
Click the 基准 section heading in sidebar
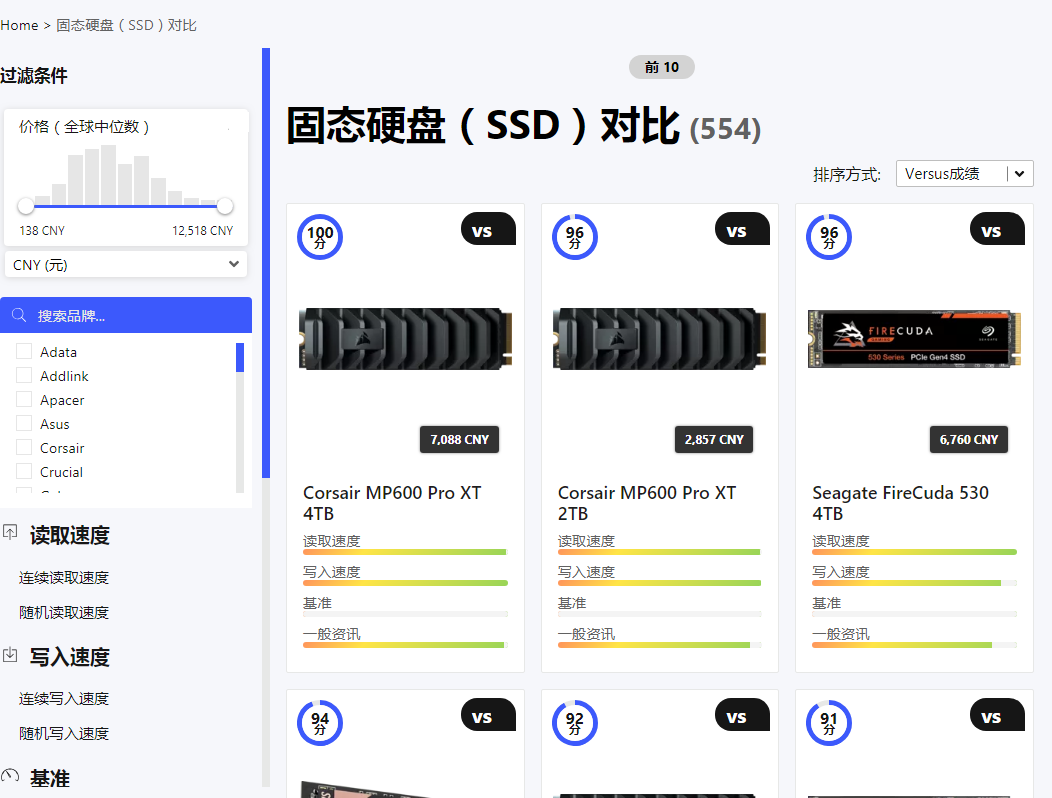click(x=50, y=778)
